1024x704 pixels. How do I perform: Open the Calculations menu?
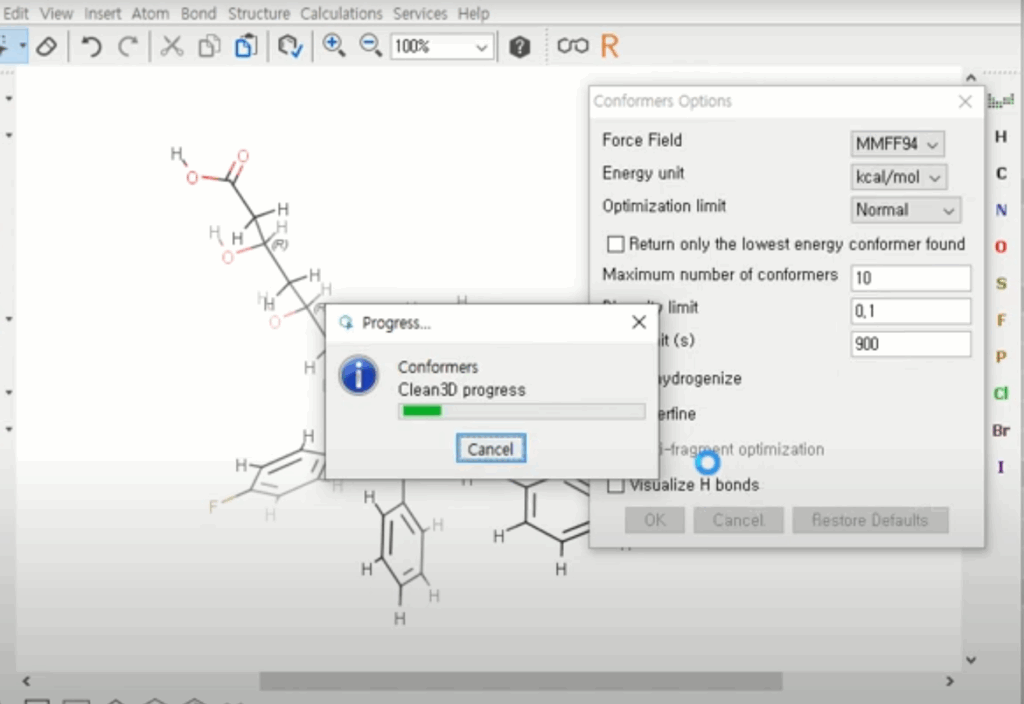341,13
